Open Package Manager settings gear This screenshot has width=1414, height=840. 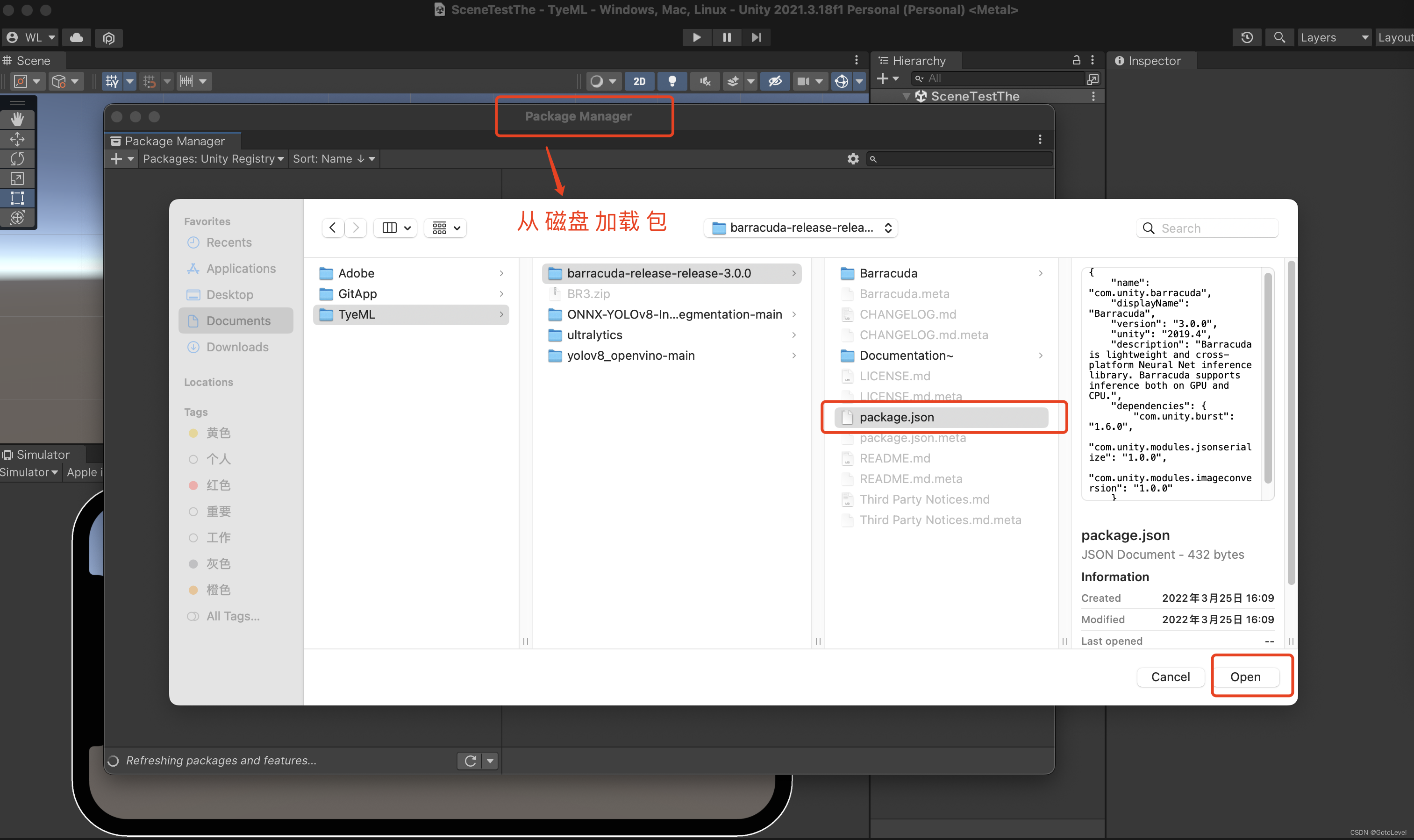(x=852, y=159)
